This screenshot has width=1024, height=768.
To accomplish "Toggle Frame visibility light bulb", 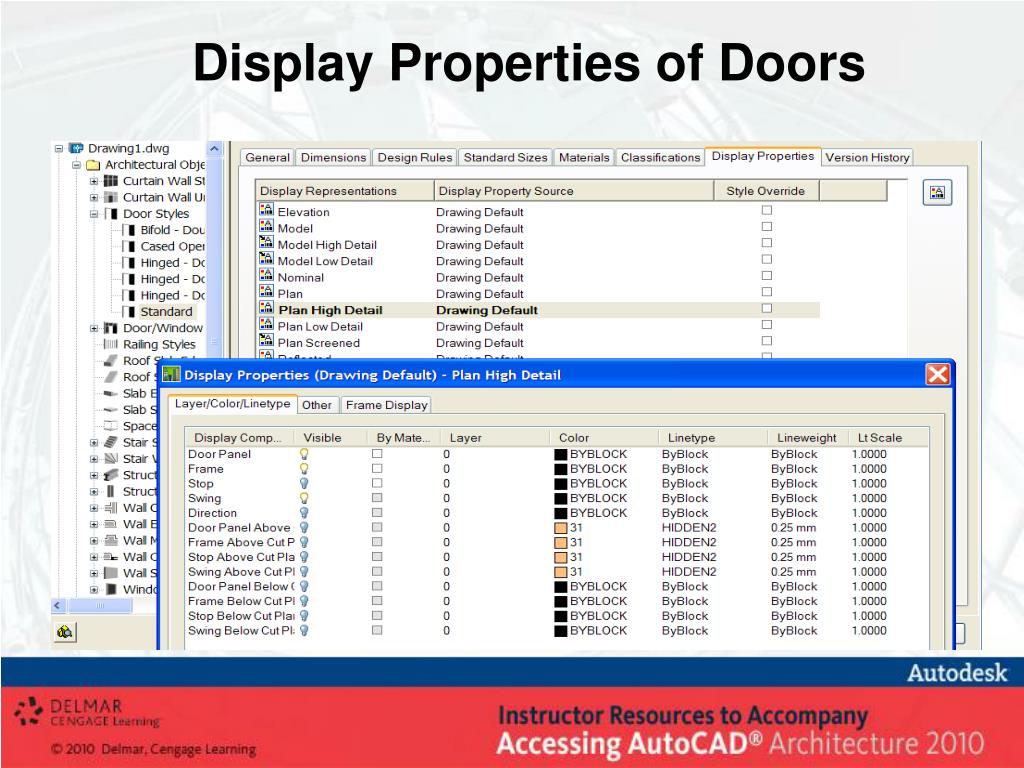I will tap(304, 468).
